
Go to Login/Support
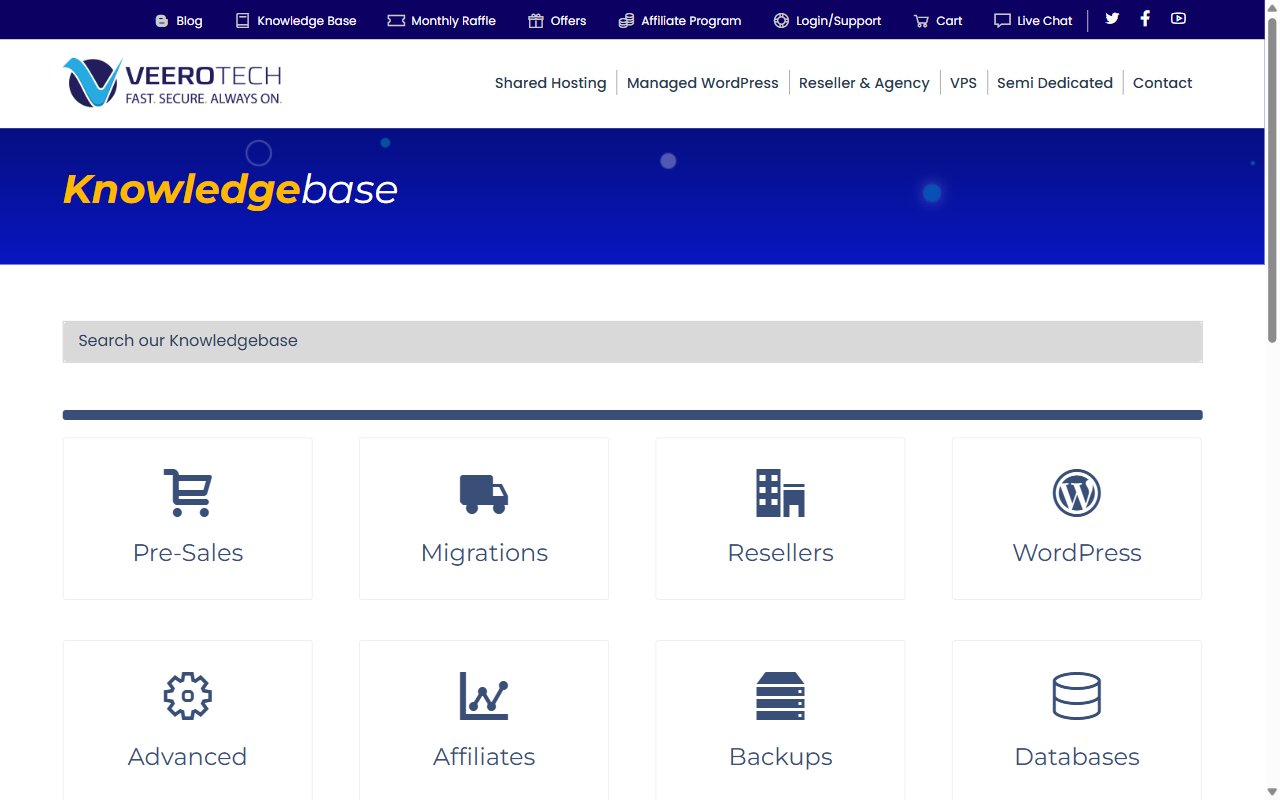click(x=828, y=20)
